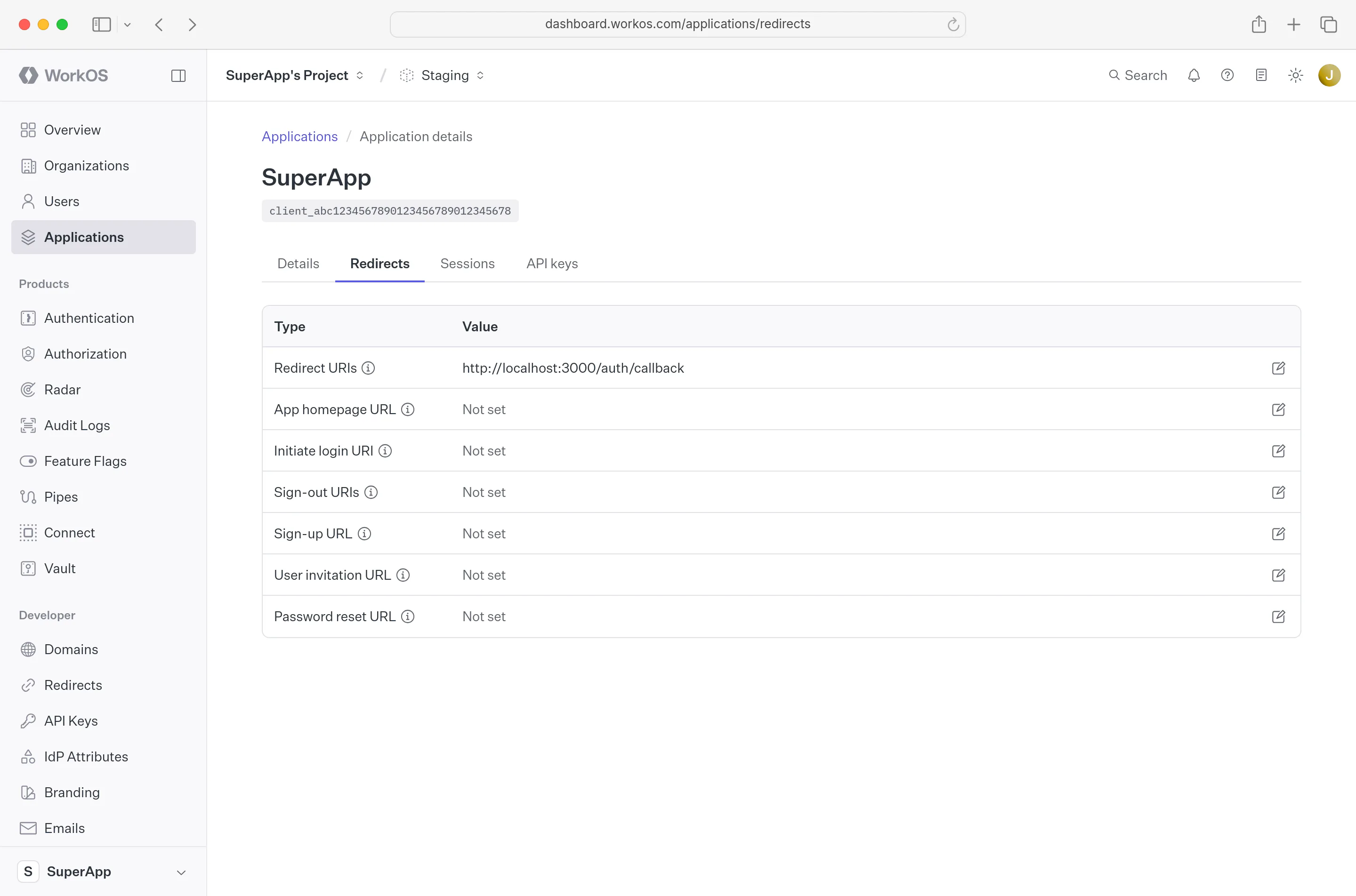Show info for App homepage URL
Image resolution: width=1356 pixels, height=896 pixels.
tap(408, 409)
